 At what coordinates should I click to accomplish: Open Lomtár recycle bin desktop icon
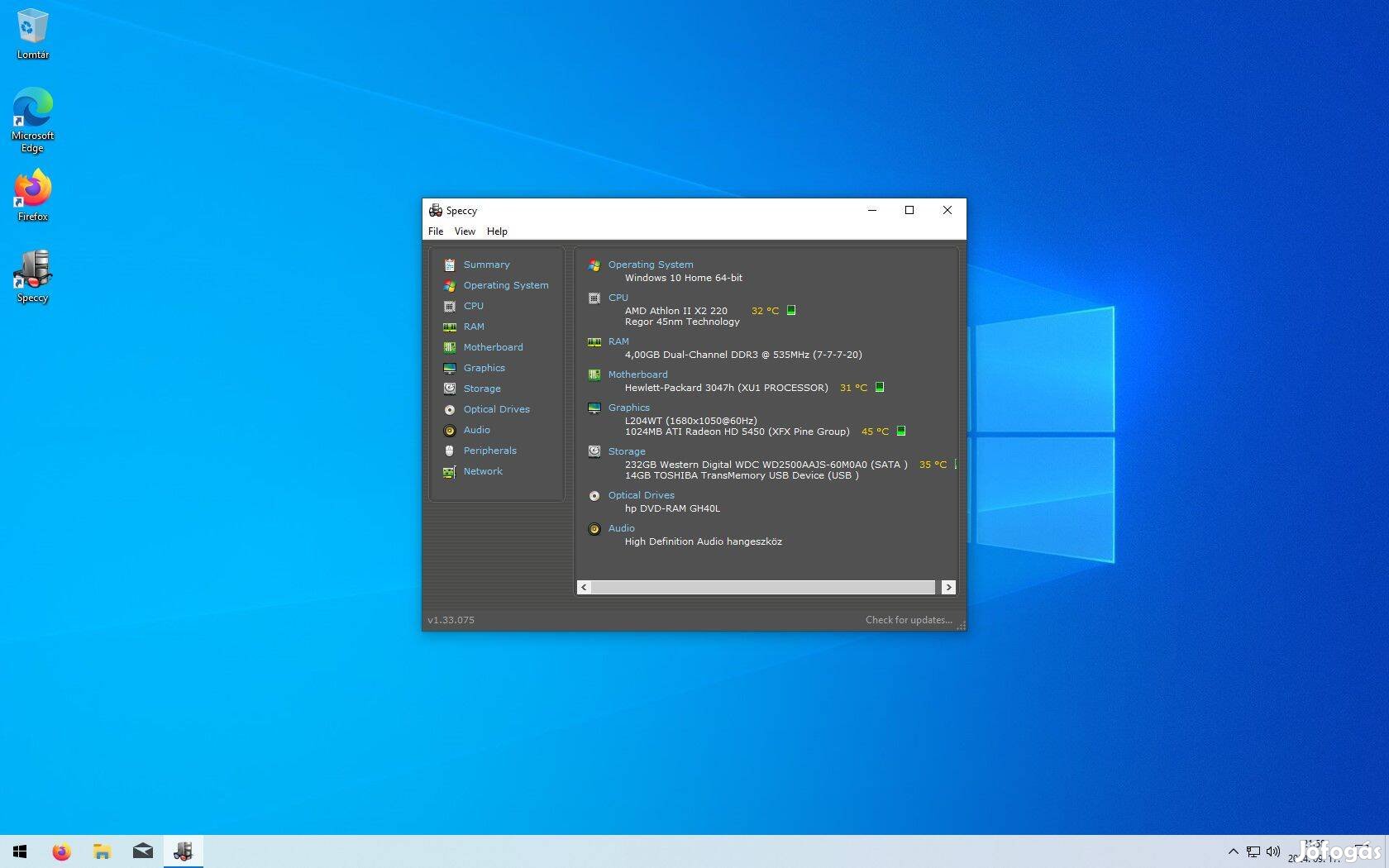click(32, 34)
